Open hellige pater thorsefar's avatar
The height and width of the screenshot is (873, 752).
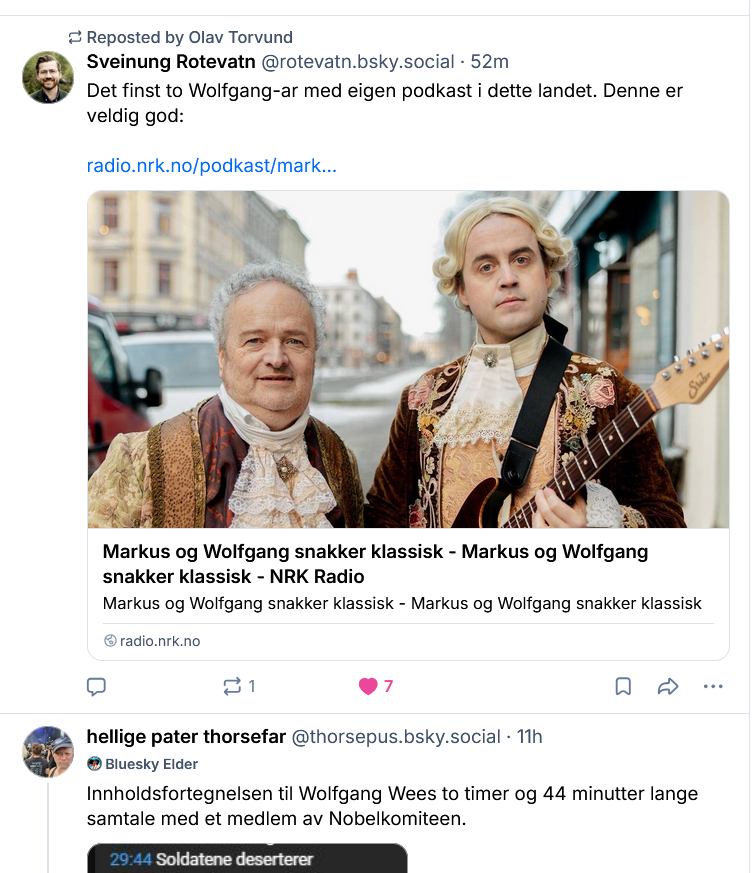click(x=48, y=752)
